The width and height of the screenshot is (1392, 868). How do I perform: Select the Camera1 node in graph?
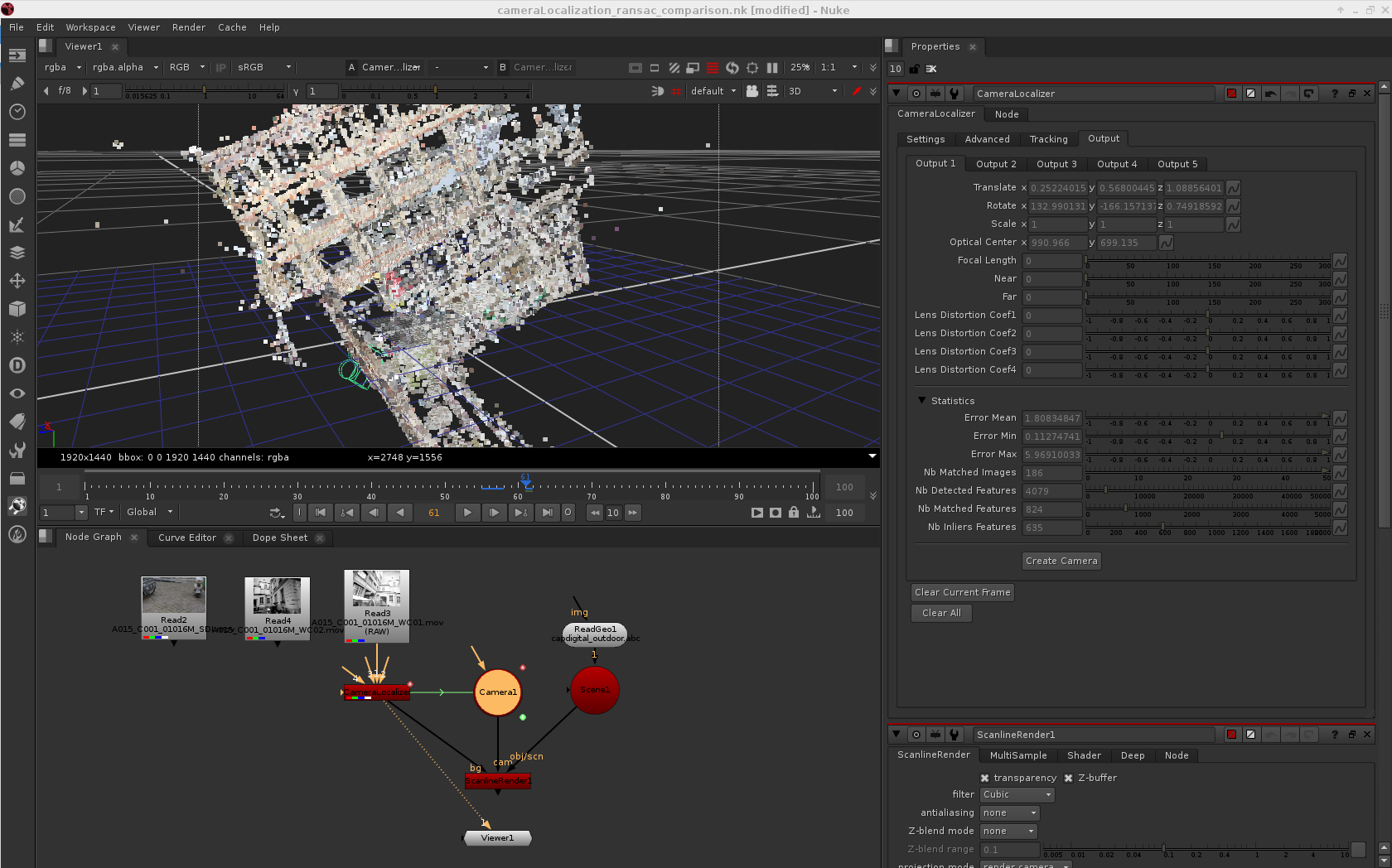(497, 692)
